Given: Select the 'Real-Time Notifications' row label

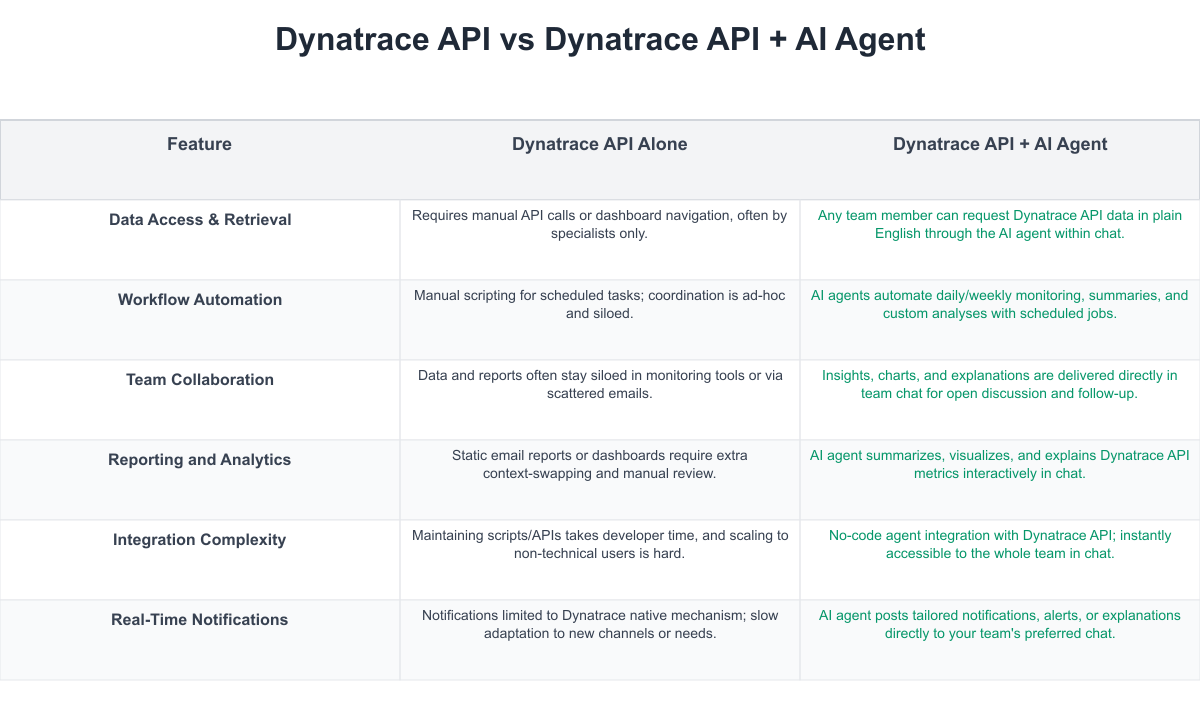Looking at the screenshot, I should pos(200,619).
